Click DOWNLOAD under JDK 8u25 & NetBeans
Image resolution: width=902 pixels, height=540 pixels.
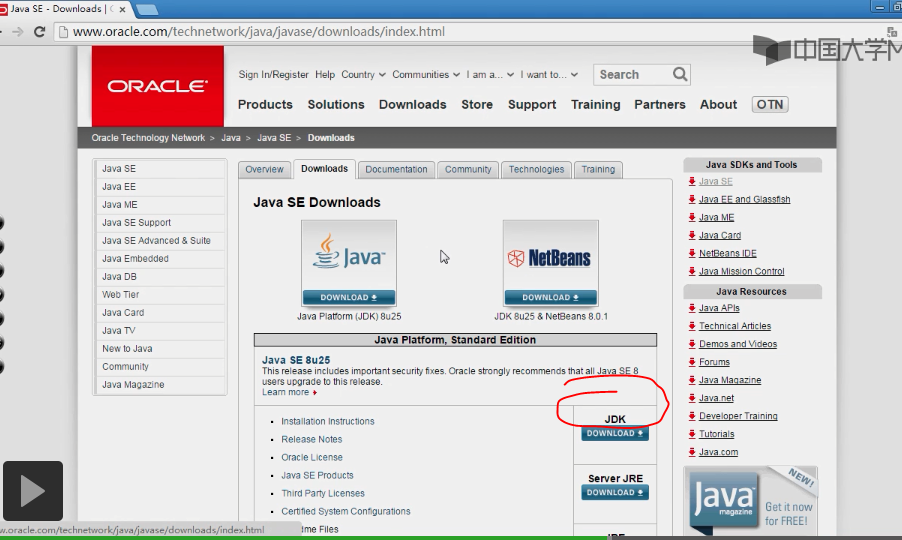coord(551,297)
